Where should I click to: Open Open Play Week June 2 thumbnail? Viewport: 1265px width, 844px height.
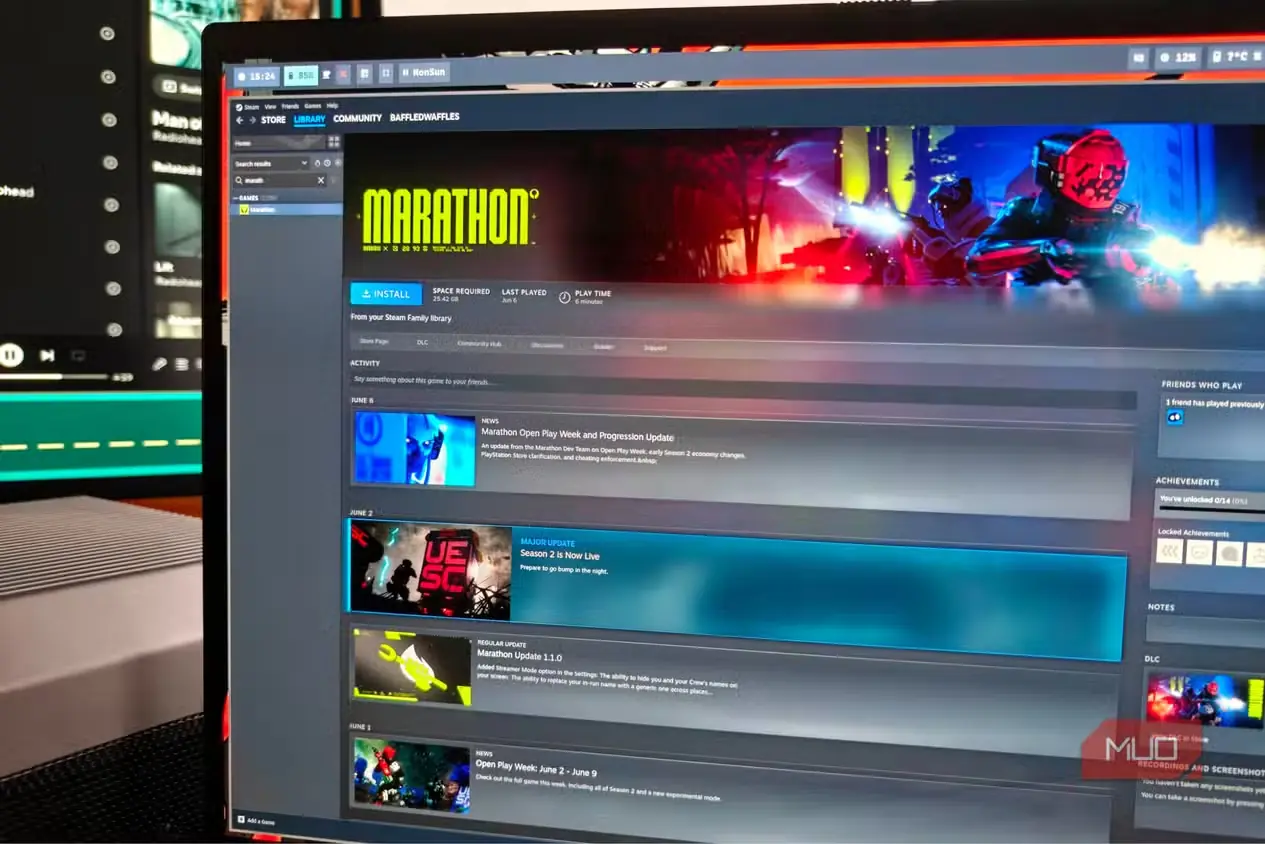pyautogui.click(x=411, y=775)
